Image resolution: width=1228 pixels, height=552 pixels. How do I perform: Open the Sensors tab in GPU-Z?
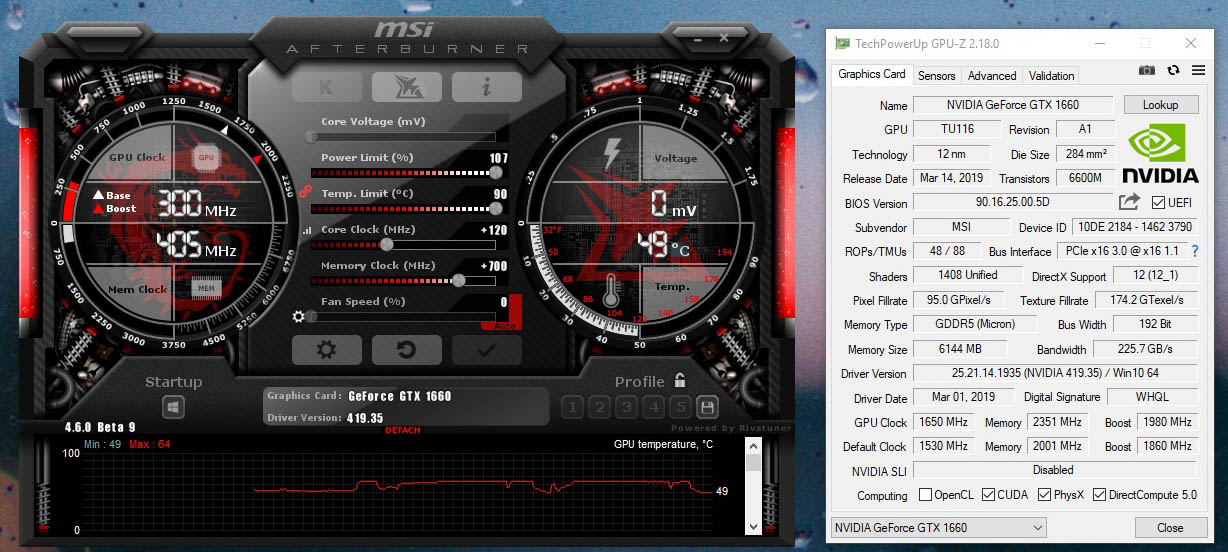click(937, 76)
